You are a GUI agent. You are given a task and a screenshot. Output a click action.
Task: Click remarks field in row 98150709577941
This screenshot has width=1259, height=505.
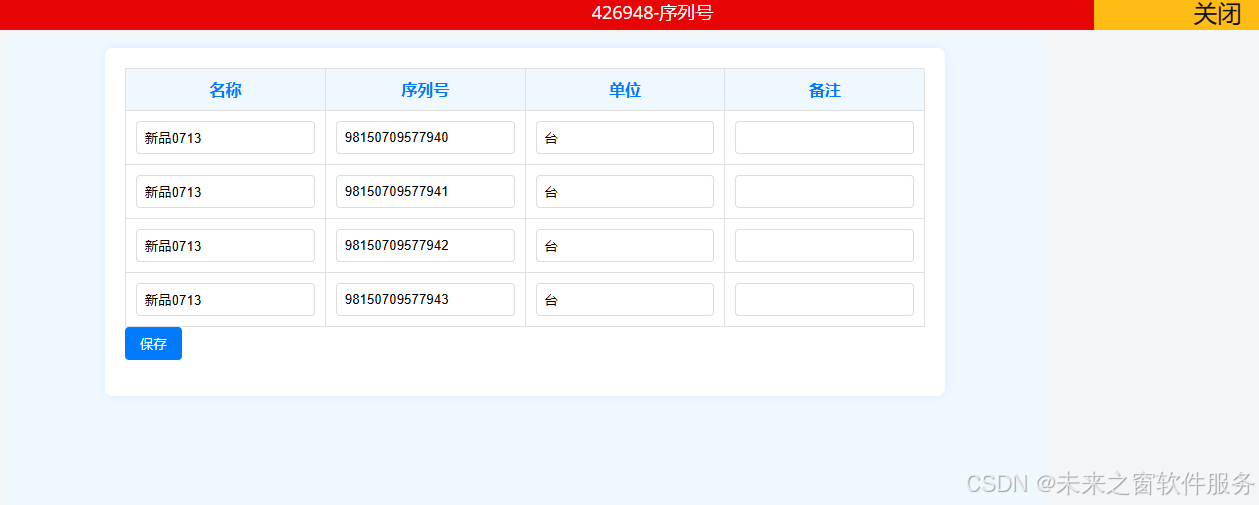click(824, 192)
